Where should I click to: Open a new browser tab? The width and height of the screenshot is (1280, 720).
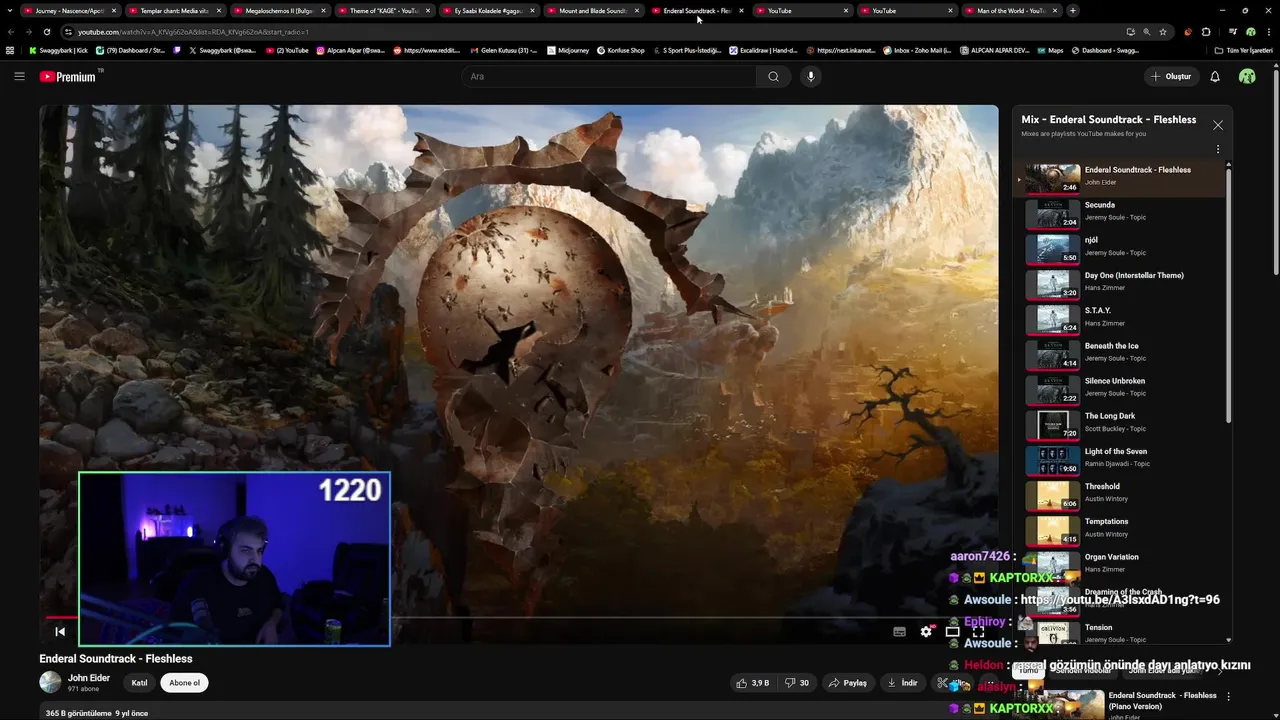[1073, 10]
